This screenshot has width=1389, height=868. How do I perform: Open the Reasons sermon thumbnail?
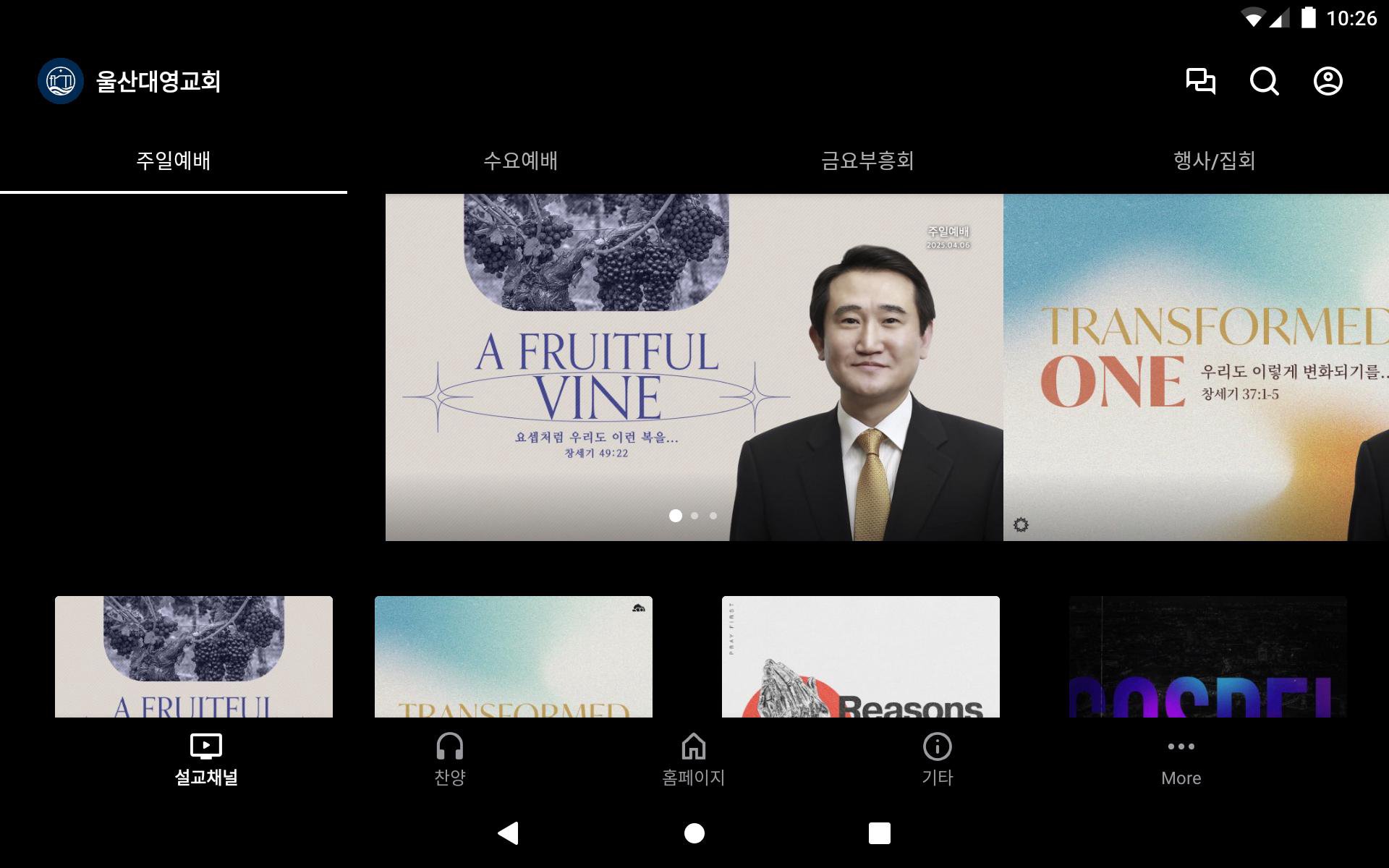pos(860,657)
